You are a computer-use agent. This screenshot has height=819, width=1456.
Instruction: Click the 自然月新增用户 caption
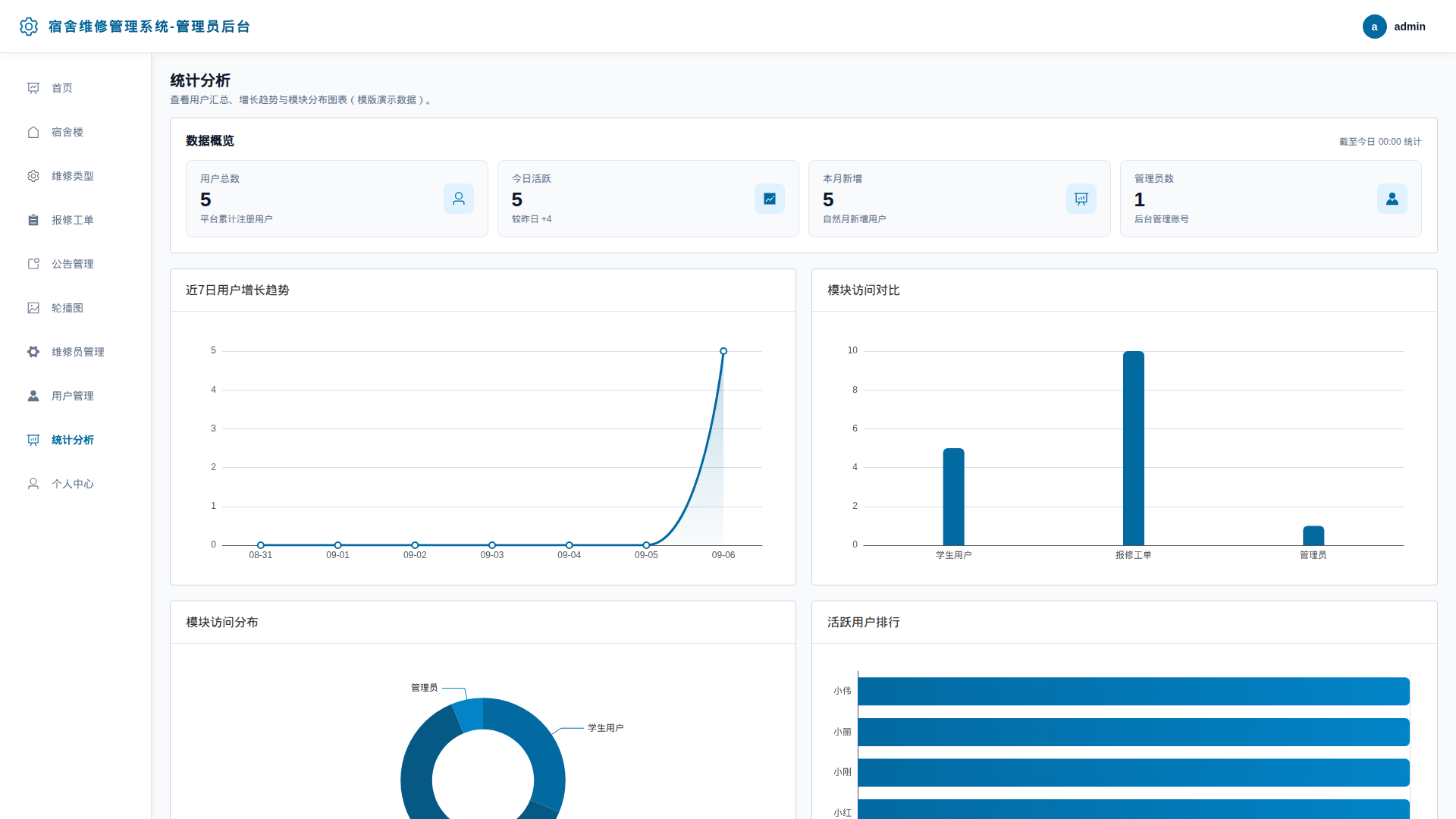coord(855,219)
